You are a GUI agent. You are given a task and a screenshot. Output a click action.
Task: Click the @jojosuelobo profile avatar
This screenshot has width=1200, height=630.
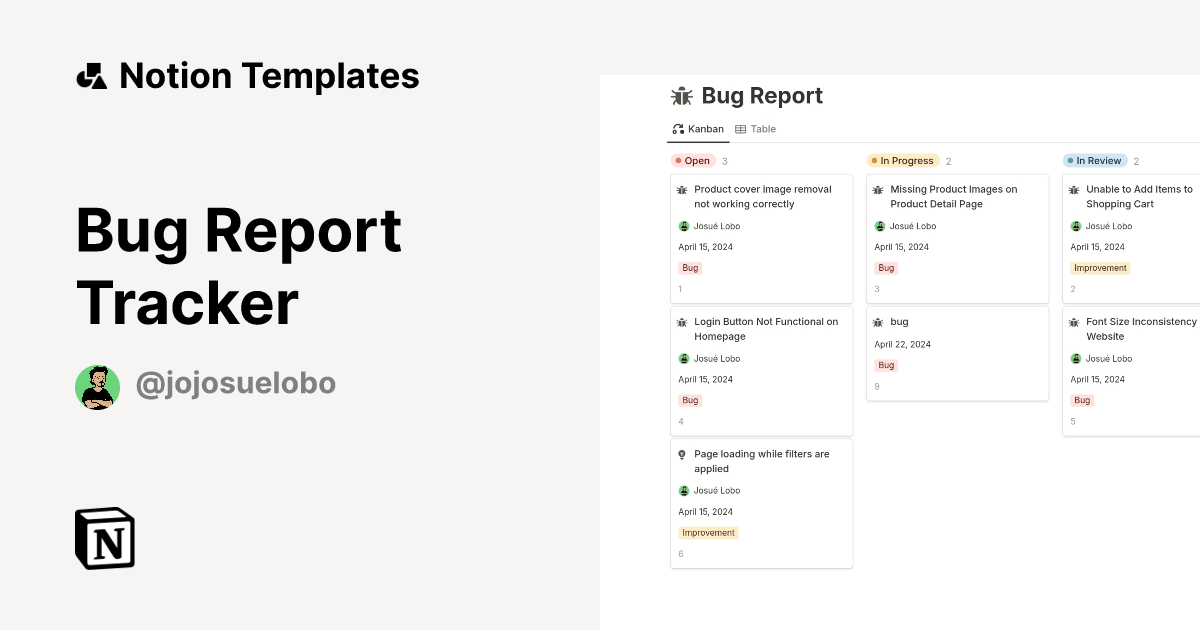97,387
